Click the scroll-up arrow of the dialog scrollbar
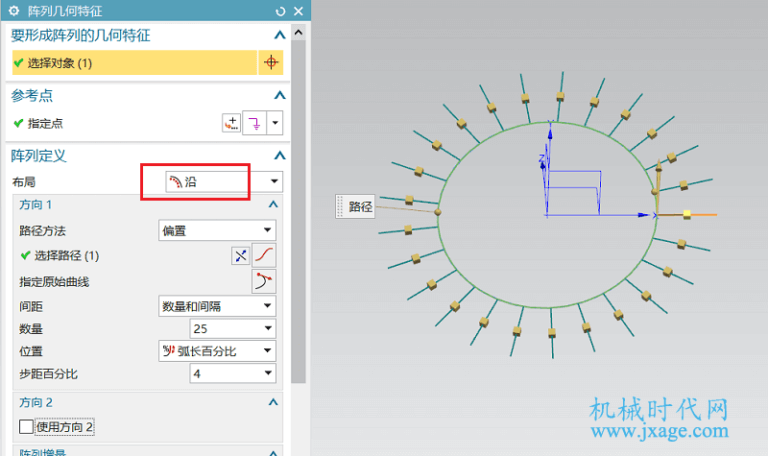The height and width of the screenshot is (456, 768). 298,33
